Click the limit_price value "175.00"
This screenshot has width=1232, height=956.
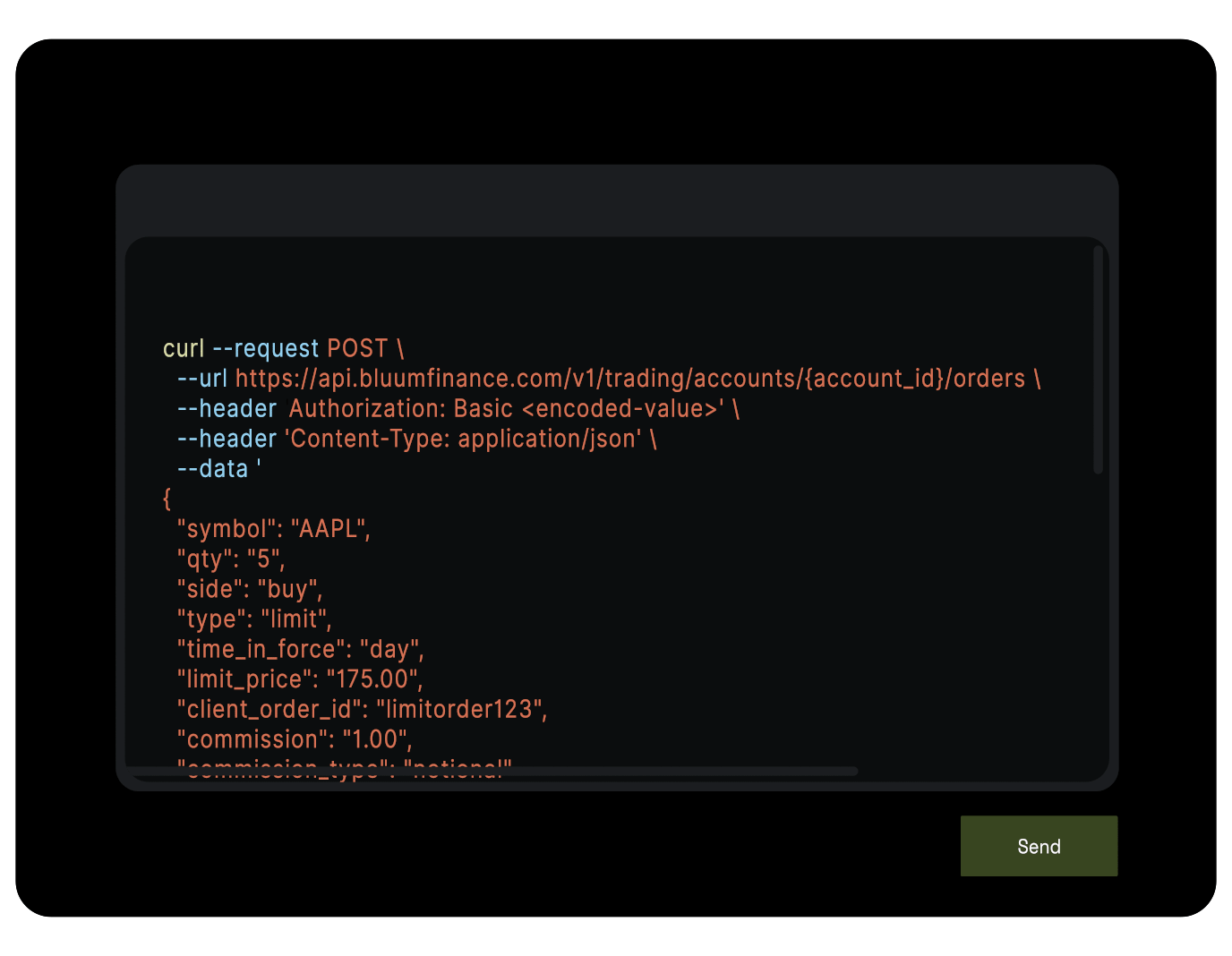click(372, 679)
